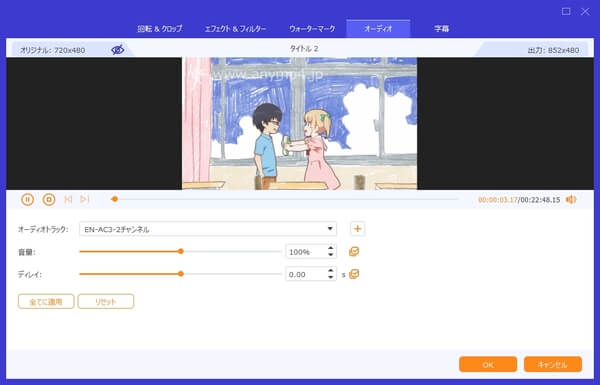The height and width of the screenshot is (385, 600).
Task: Click the タイトル 2 title text
Action: coord(304,49)
